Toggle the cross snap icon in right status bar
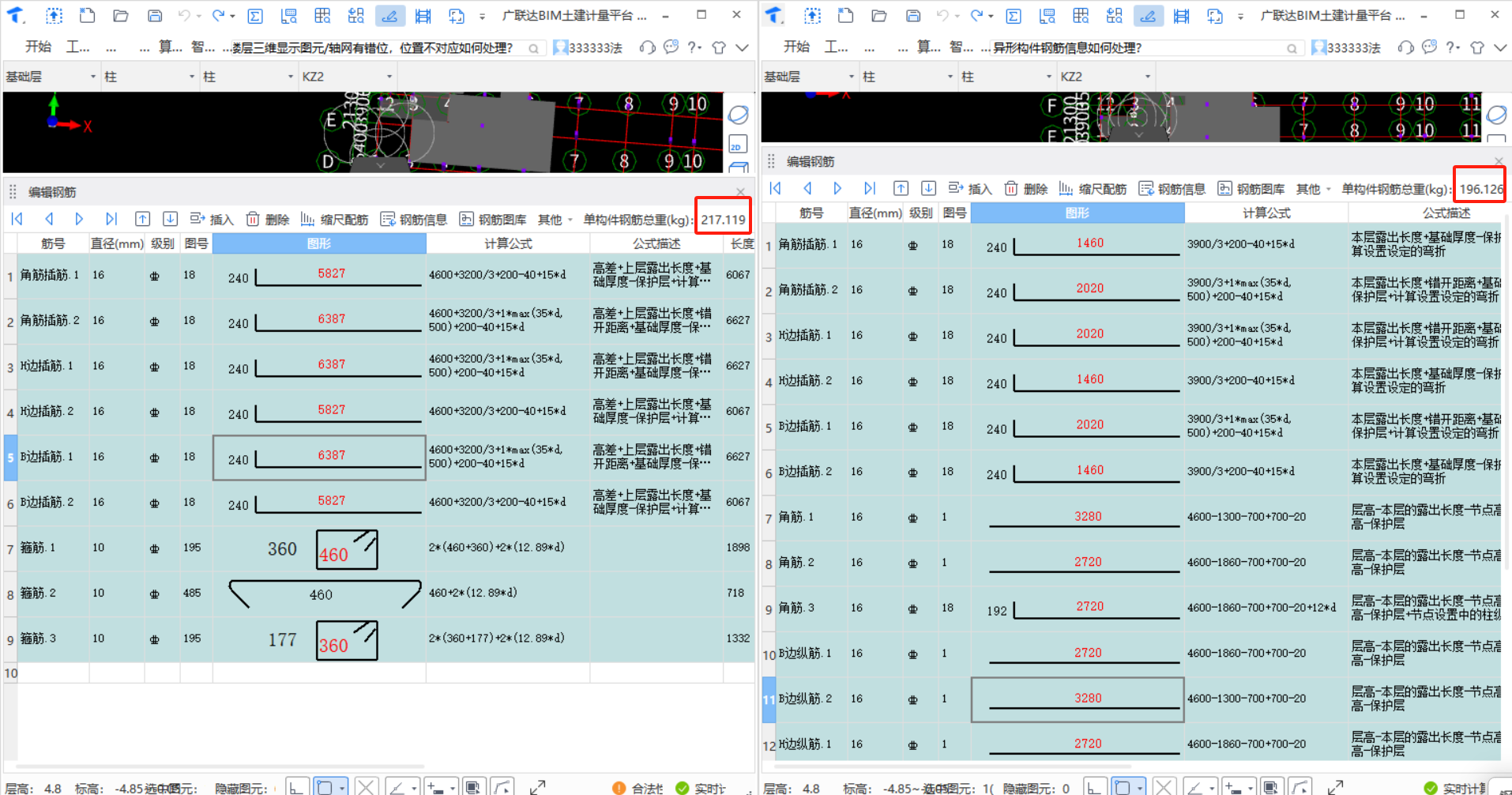Viewport: 1512px width, 795px height. click(x=1164, y=787)
